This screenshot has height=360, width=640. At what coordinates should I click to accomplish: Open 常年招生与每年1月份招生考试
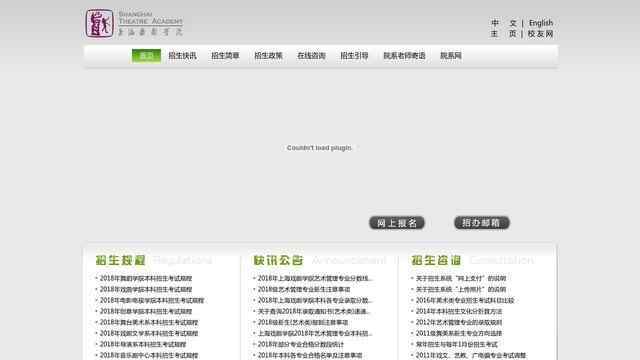[x=457, y=344]
